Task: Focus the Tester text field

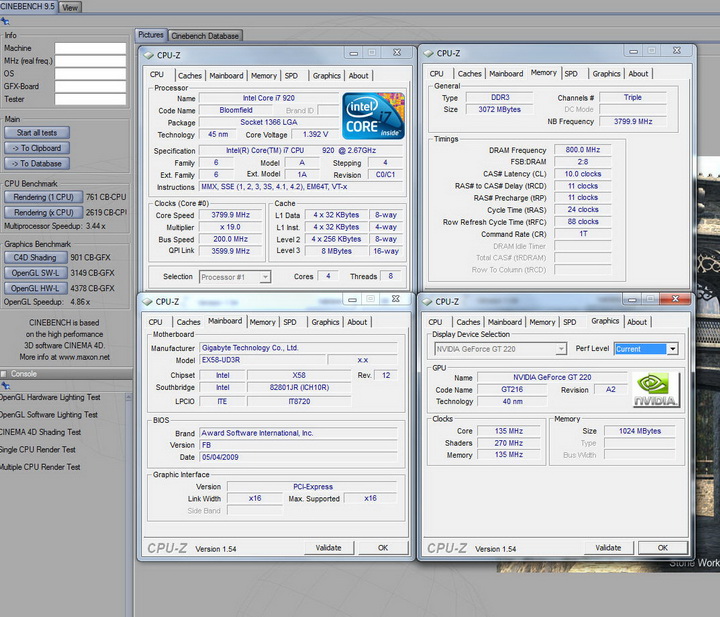Action: [x=90, y=99]
